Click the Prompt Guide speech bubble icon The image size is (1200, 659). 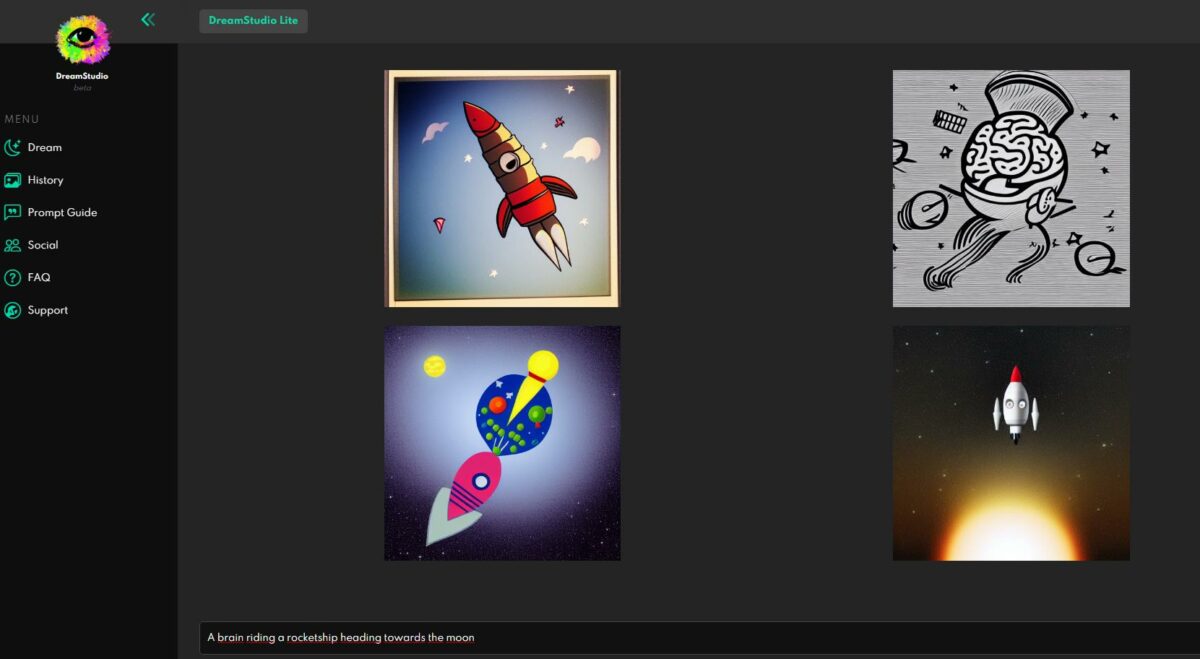click(x=12, y=213)
